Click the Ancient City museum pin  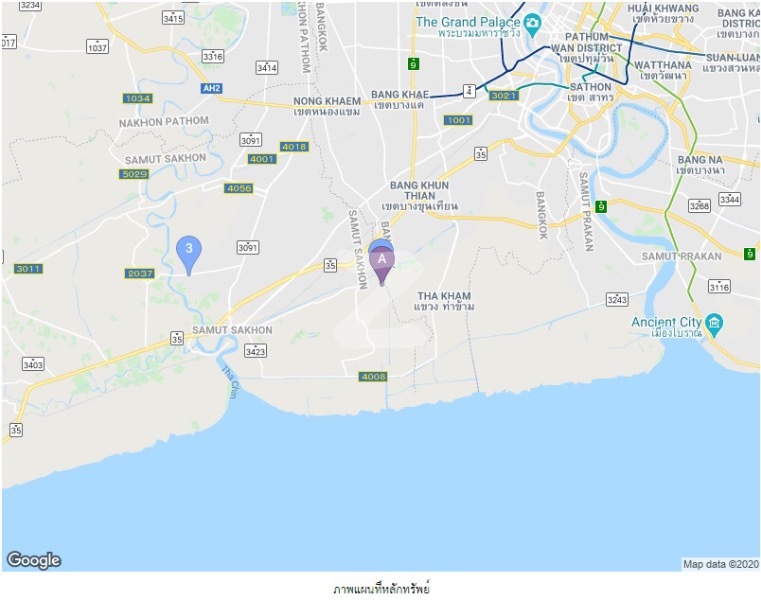tap(714, 325)
